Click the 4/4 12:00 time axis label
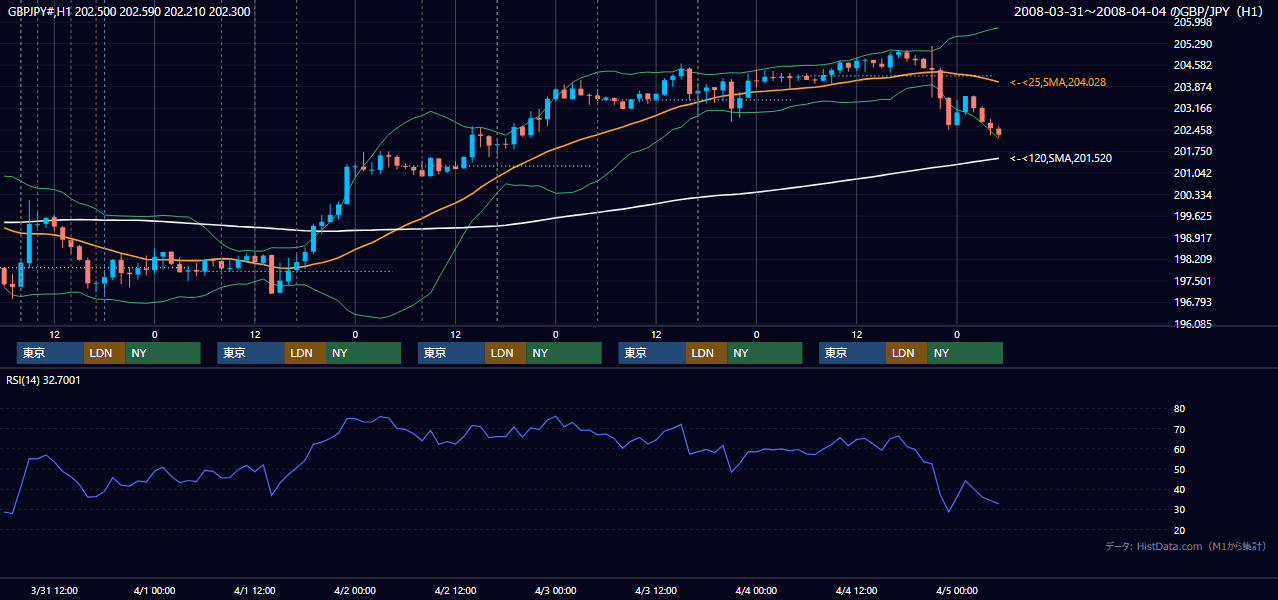1278x600 pixels. [x=857, y=590]
